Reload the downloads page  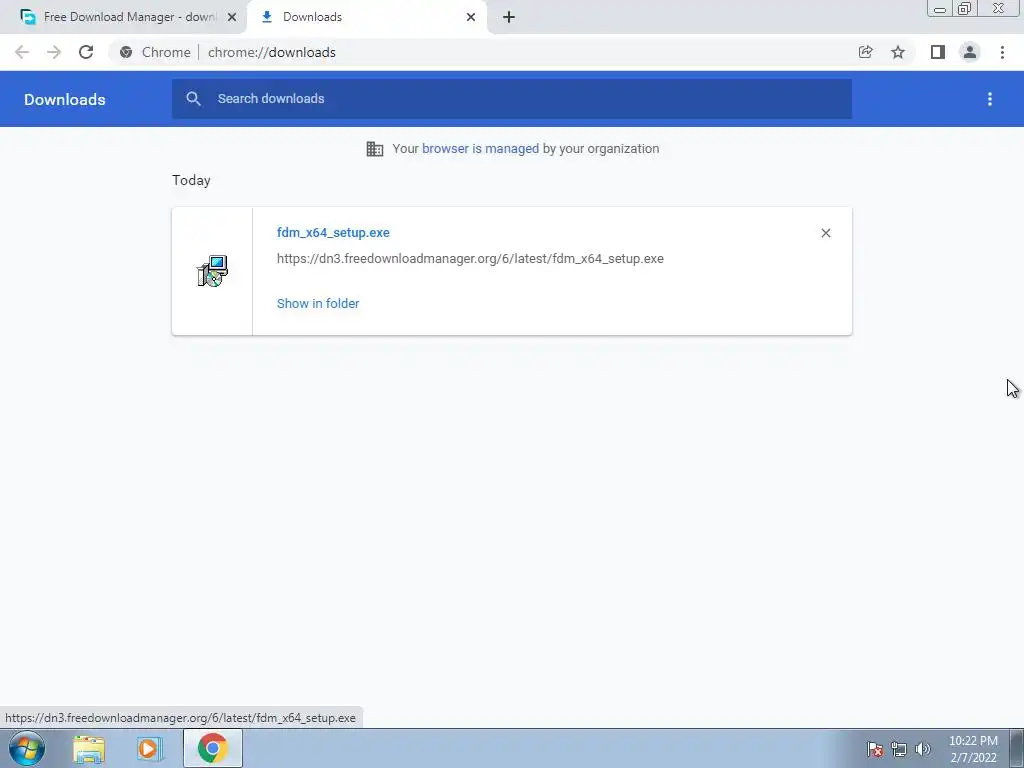click(x=86, y=52)
